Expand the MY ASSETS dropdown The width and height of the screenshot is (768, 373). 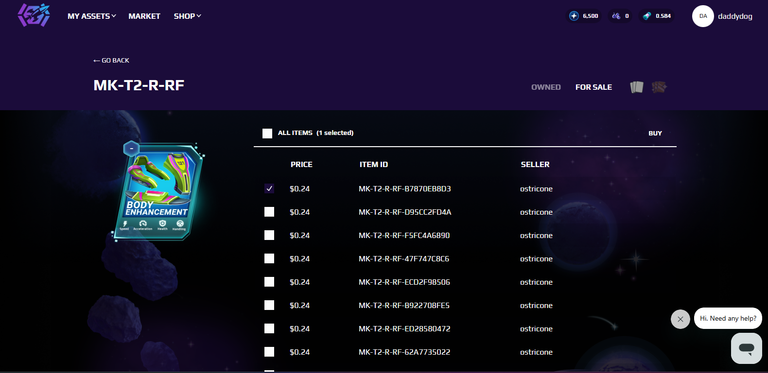(92, 16)
